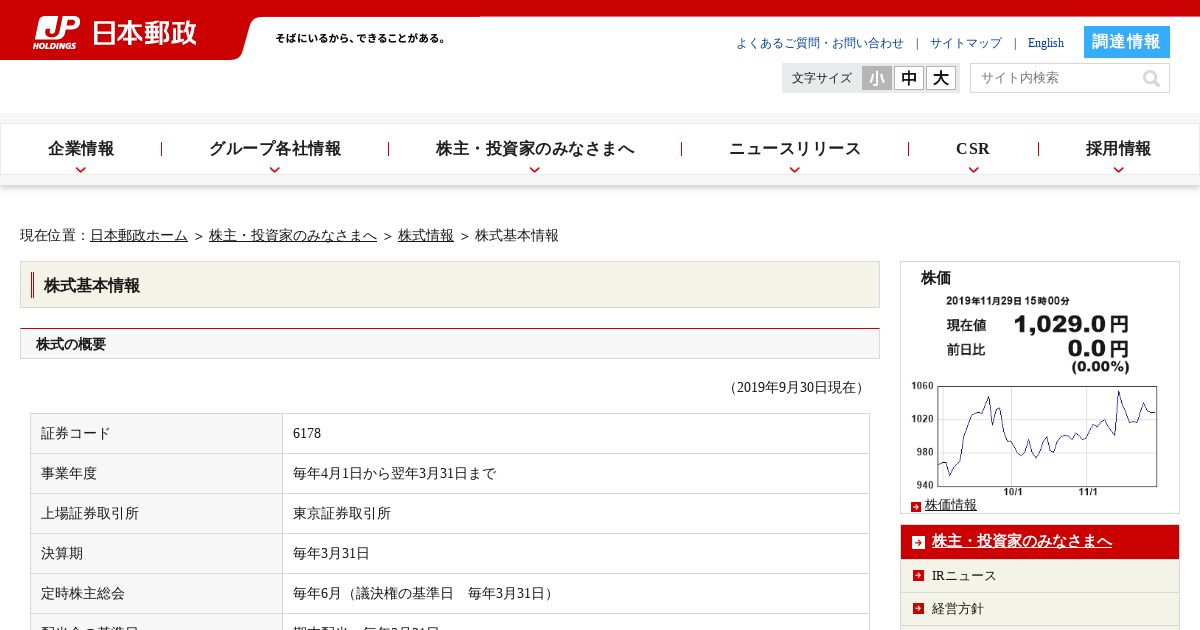Expand the 採用情報 menu chevron
Viewport: 1200px width, 630px height.
click(1119, 170)
